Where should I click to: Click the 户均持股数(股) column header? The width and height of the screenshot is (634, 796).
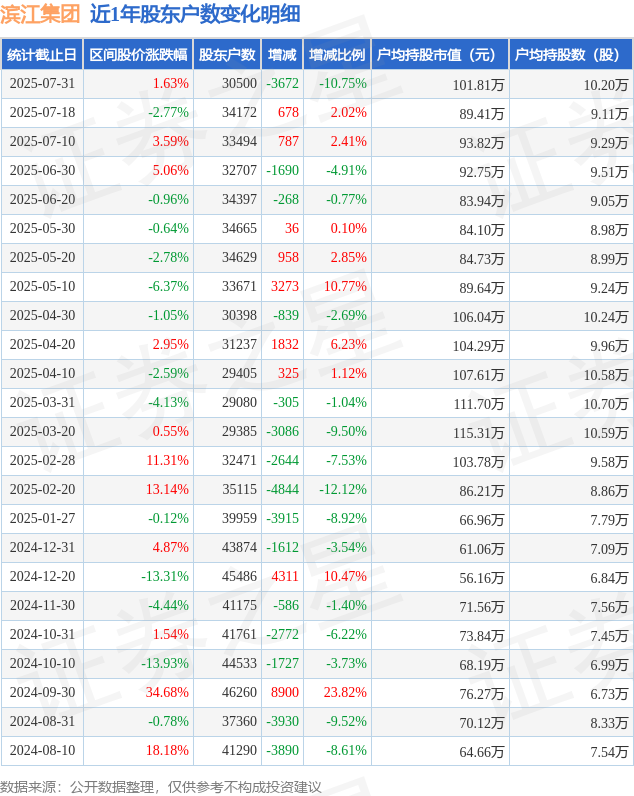[571, 54]
